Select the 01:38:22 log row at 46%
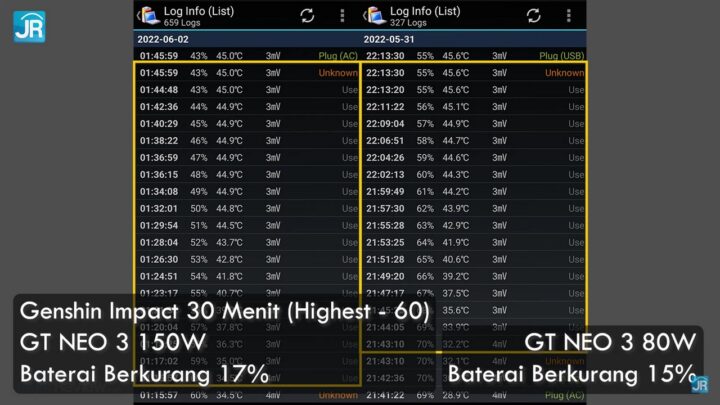The height and width of the screenshot is (405, 720). point(246,141)
